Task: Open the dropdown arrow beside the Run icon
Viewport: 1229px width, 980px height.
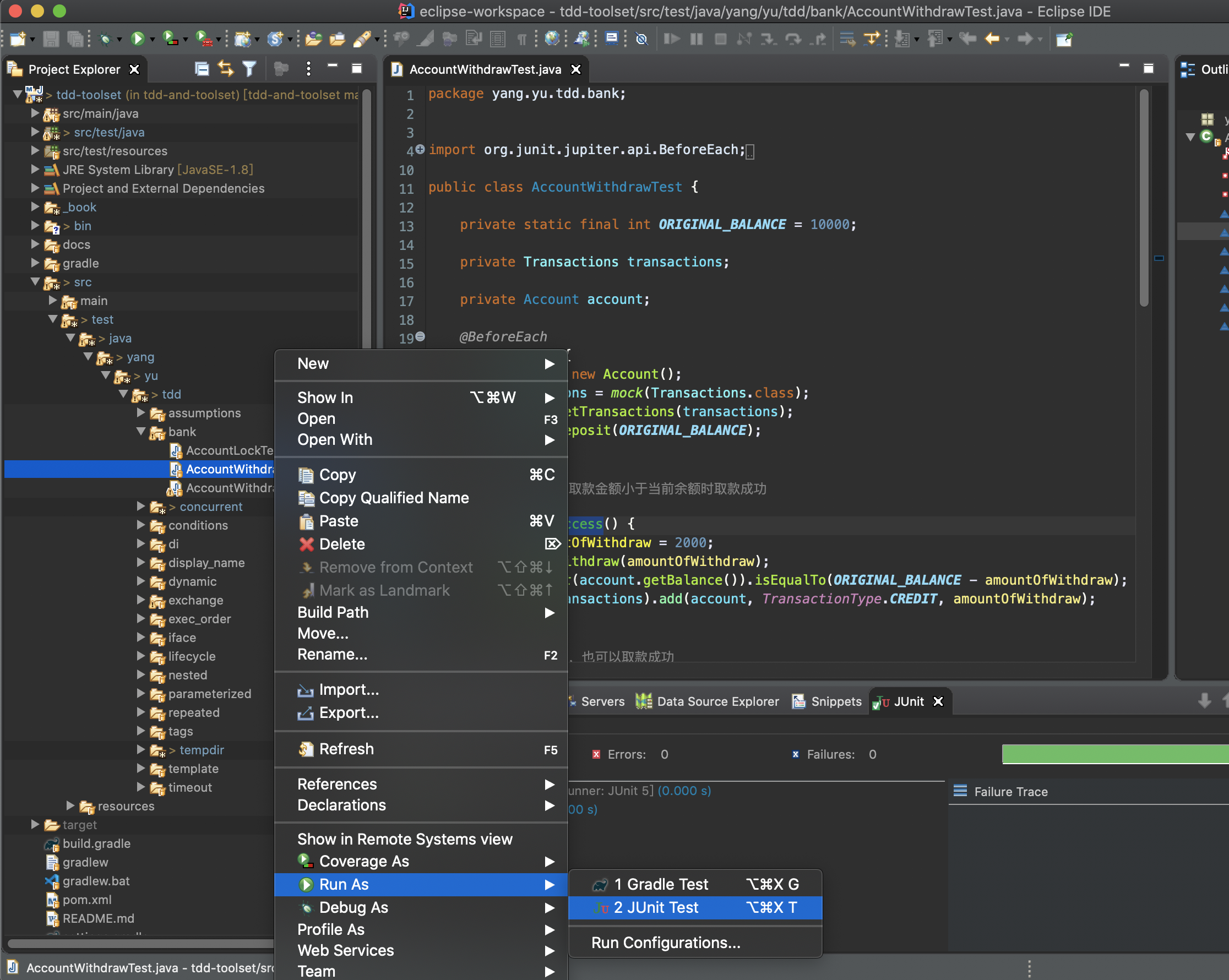Action: [152, 40]
